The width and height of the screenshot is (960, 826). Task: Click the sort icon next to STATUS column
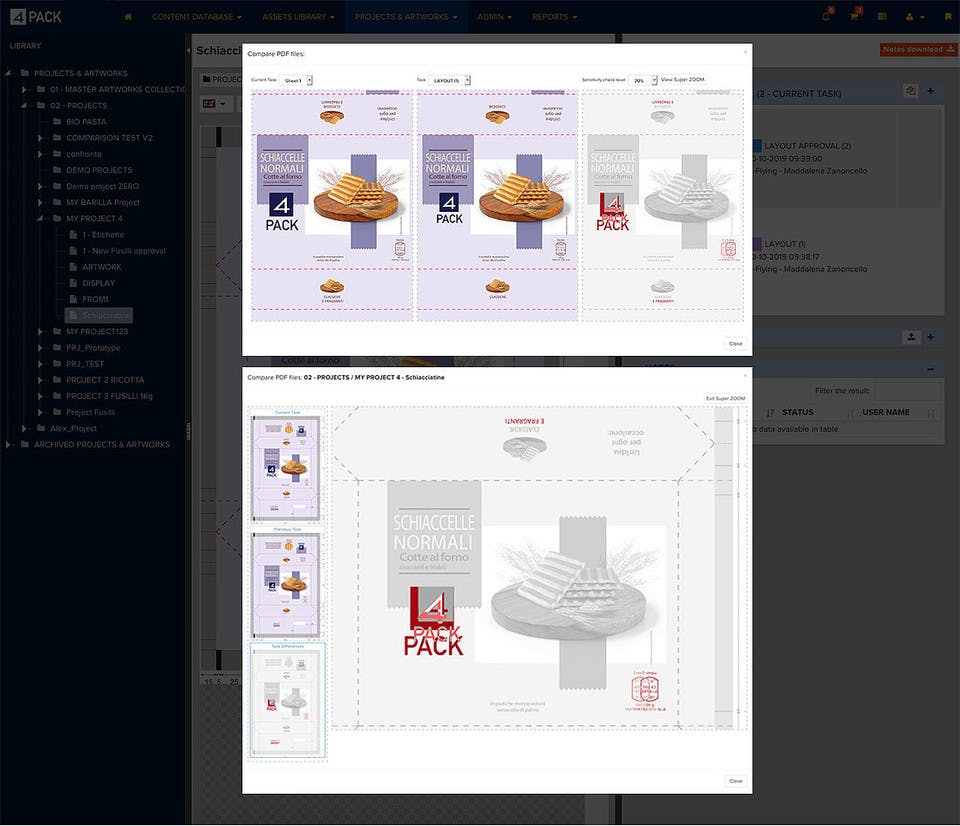[770, 413]
